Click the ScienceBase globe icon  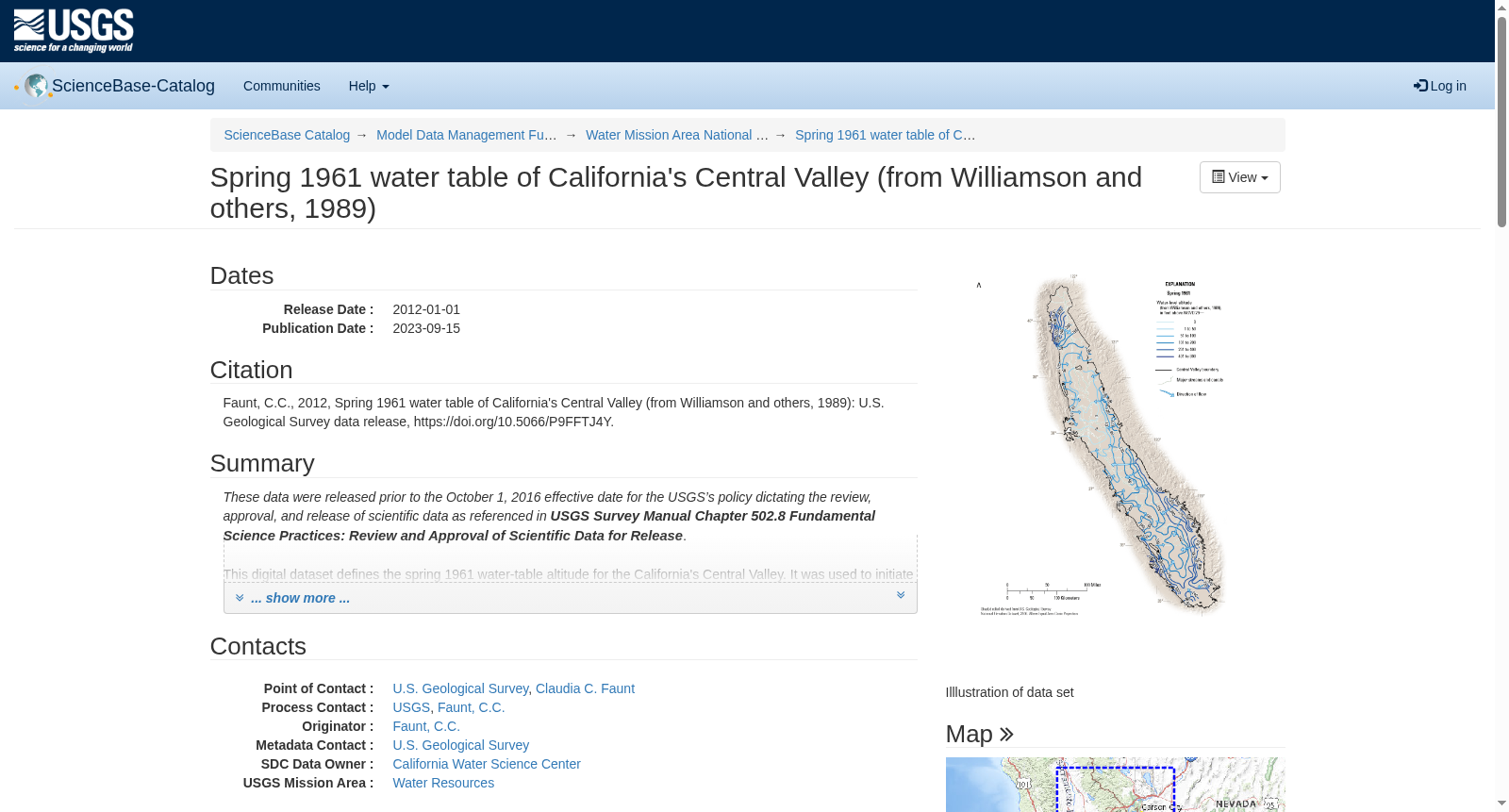(x=36, y=86)
